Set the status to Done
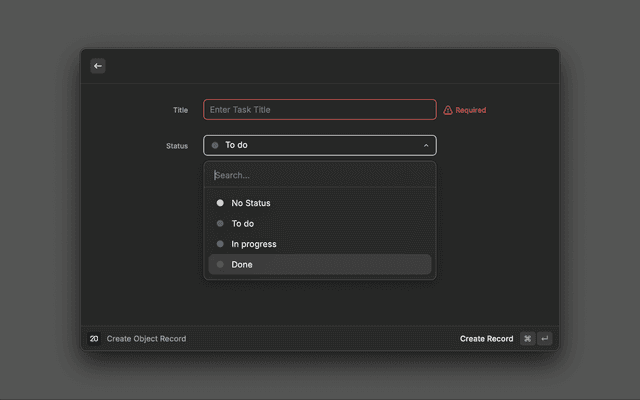The height and width of the screenshot is (400, 640). [x=242, y=265]
